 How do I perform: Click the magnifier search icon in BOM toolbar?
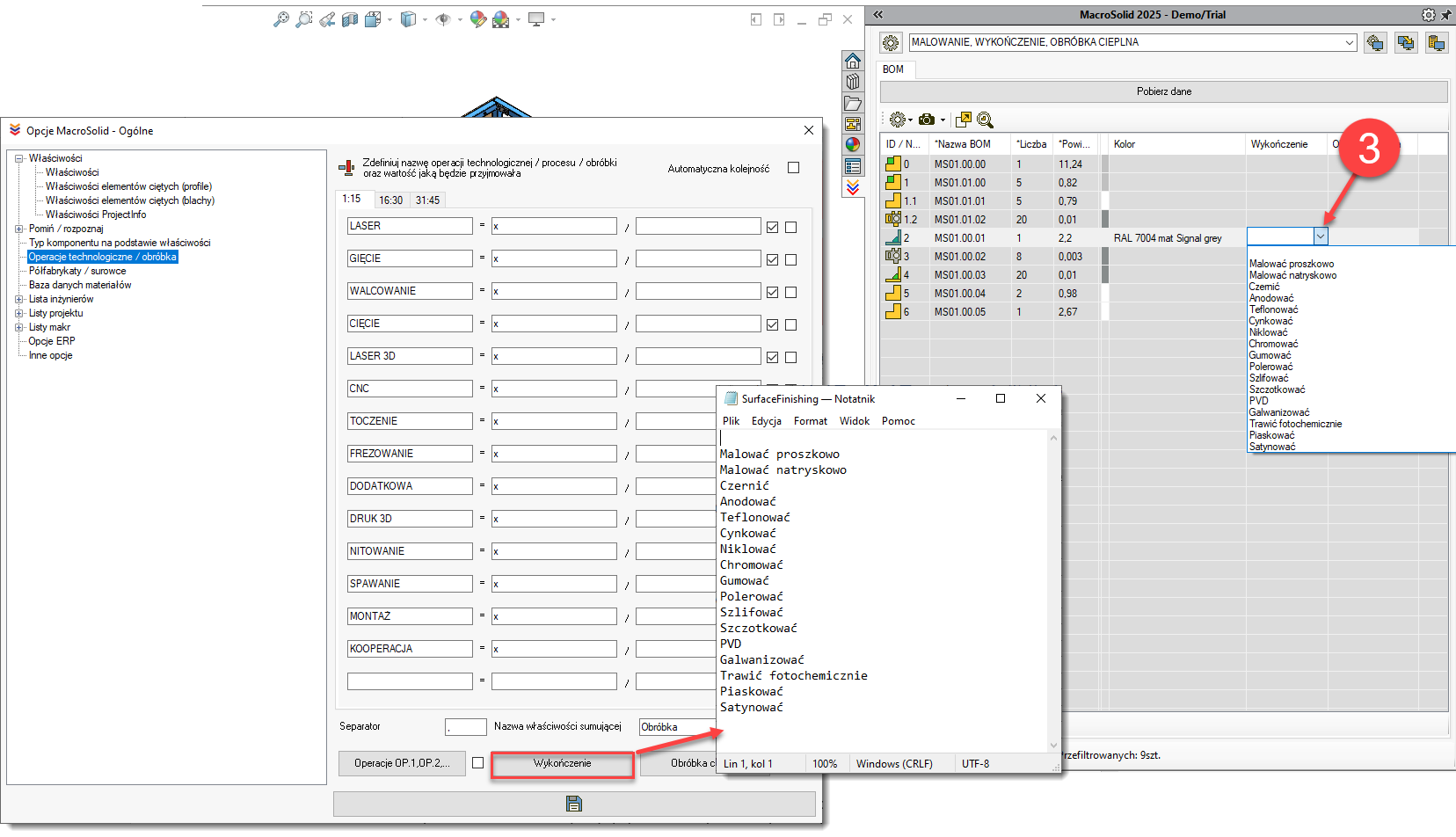[x=986, y=120]
